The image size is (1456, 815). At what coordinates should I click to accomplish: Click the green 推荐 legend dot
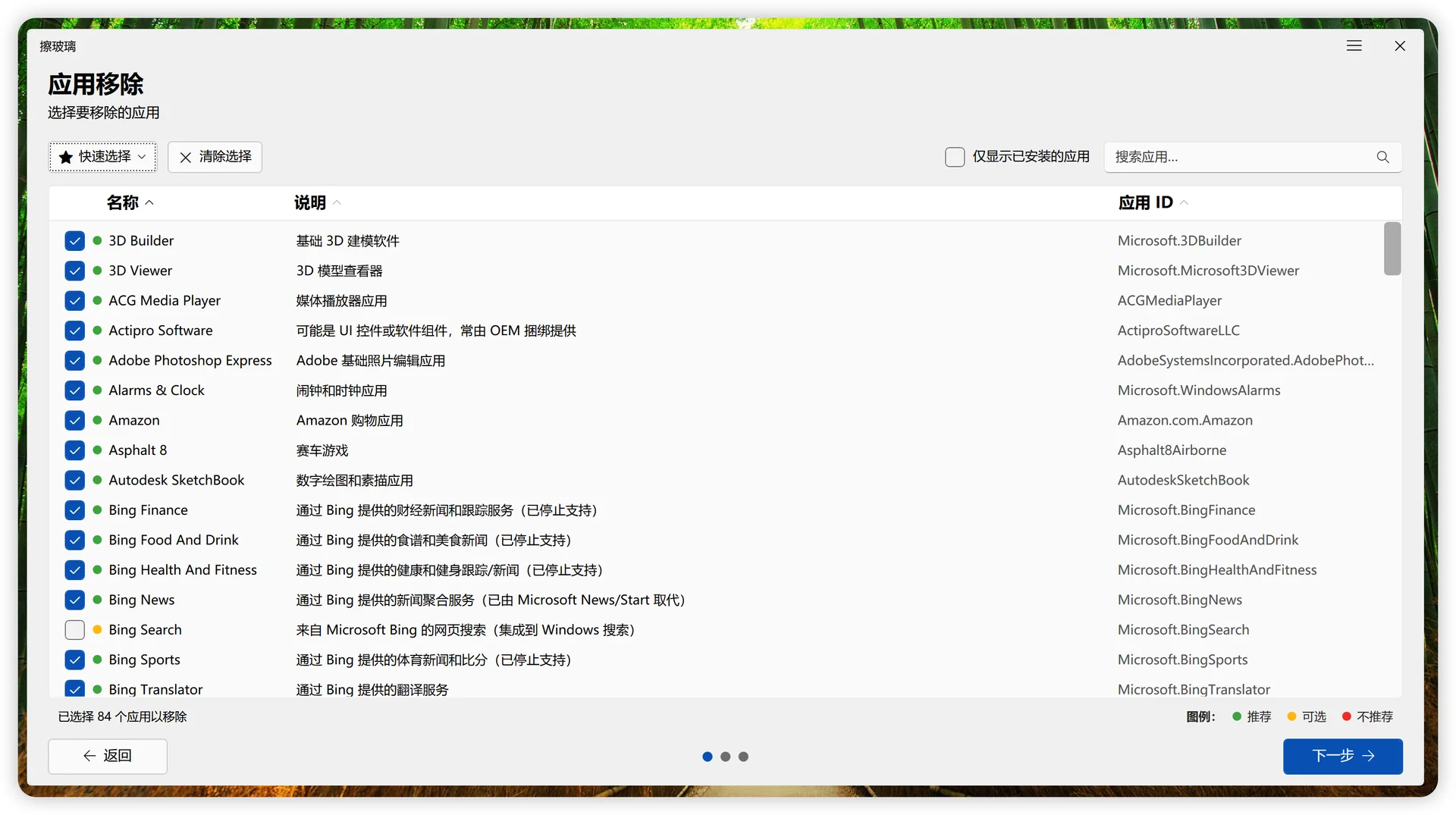click(x=1237, y=716)
